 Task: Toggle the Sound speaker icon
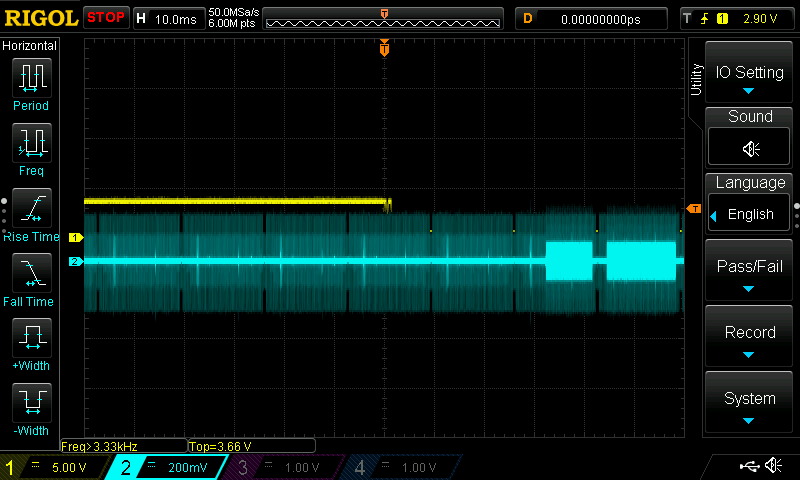(x=750, y=148)
